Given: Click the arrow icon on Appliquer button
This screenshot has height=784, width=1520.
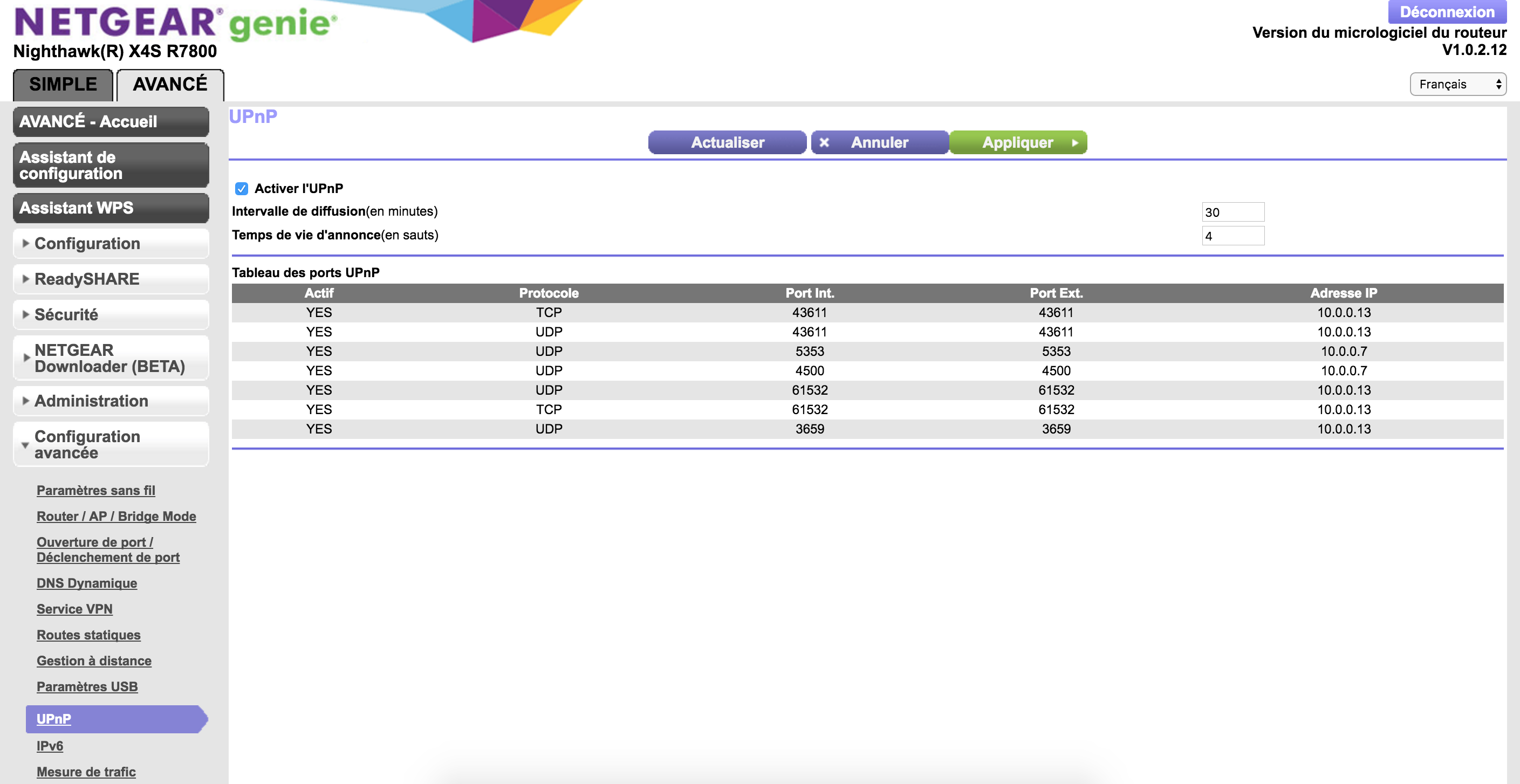Looking at the screenshot, I should [1074, 142].
